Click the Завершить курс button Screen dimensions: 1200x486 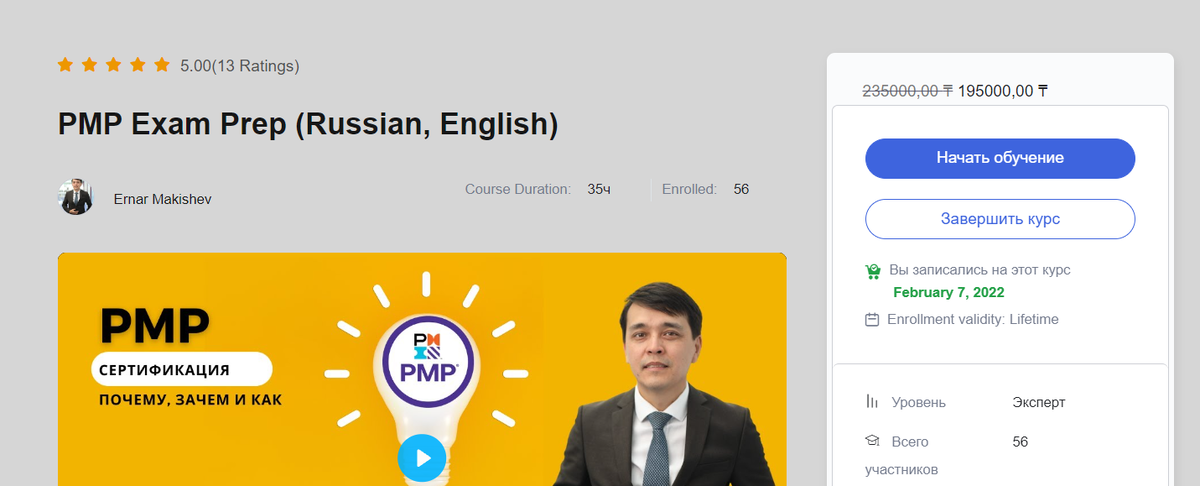pyautogui.click(x=1000, y=219)
